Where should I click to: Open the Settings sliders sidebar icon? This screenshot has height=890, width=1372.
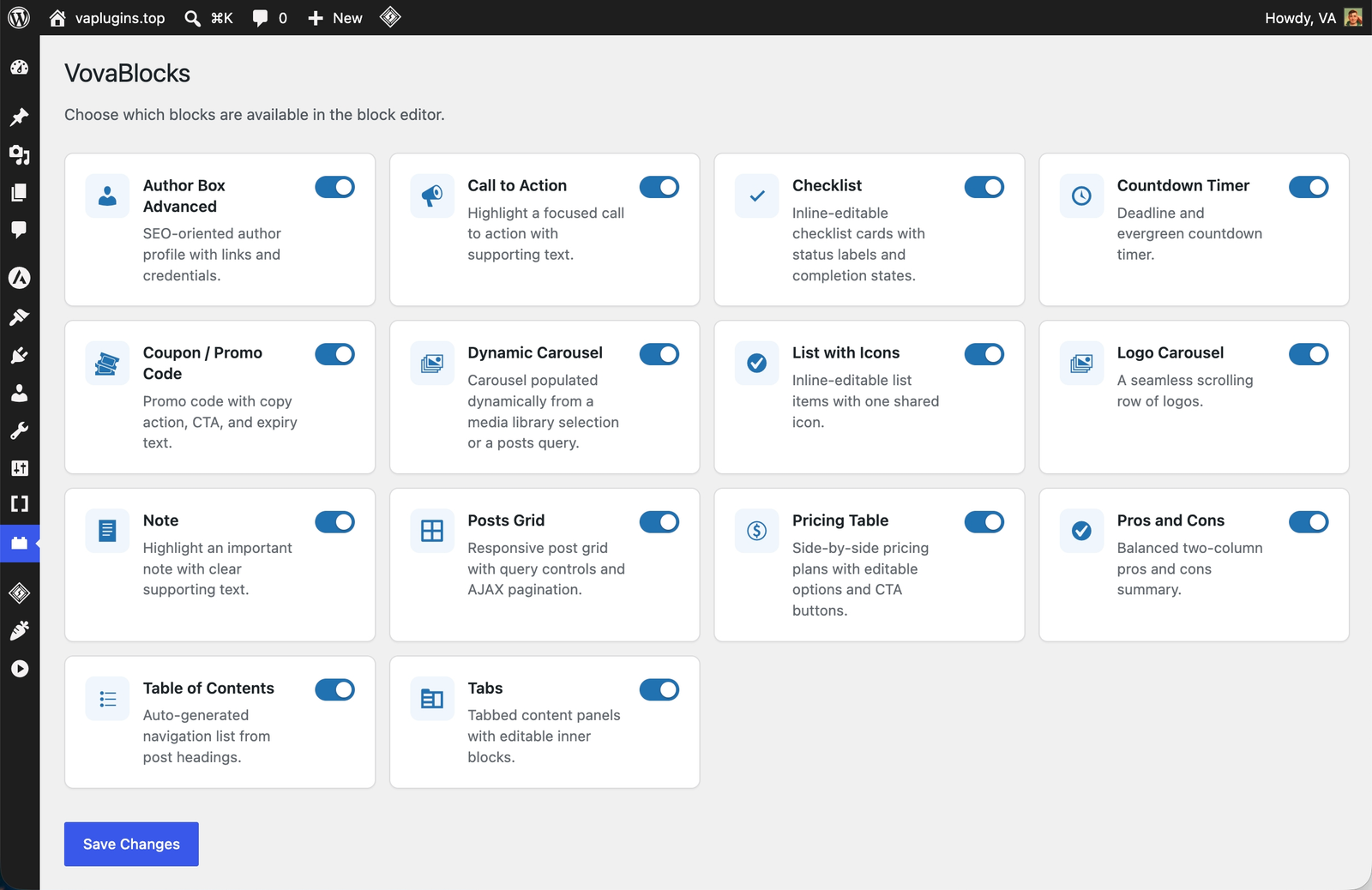[x=20, y=468]
